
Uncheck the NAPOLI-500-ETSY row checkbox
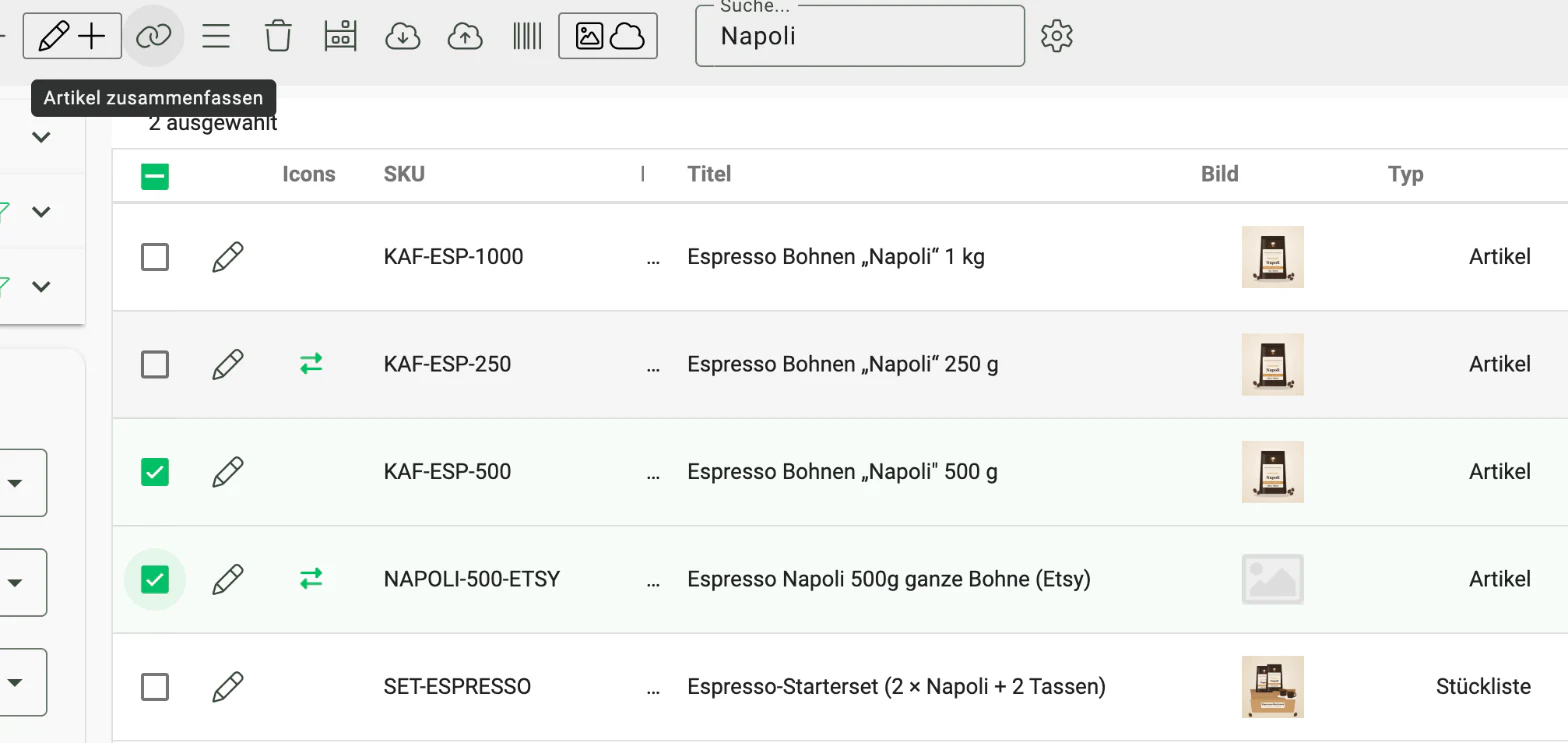pos(155,579)
